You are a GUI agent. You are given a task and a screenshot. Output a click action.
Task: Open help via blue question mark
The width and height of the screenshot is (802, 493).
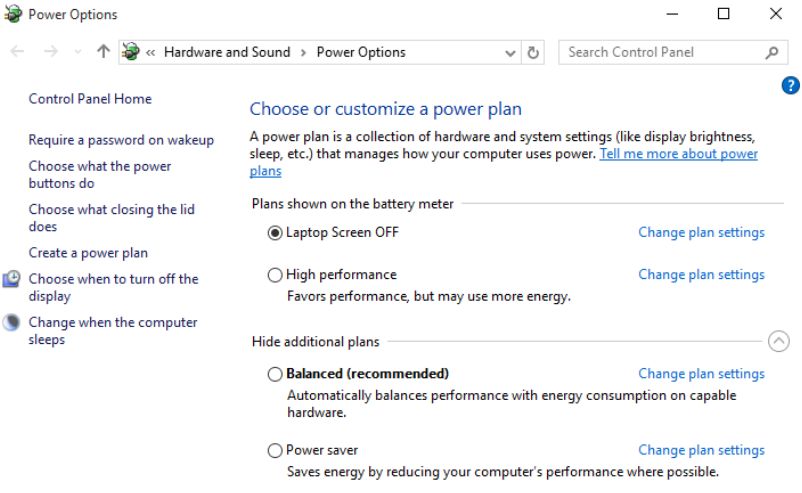coord(789,86)
